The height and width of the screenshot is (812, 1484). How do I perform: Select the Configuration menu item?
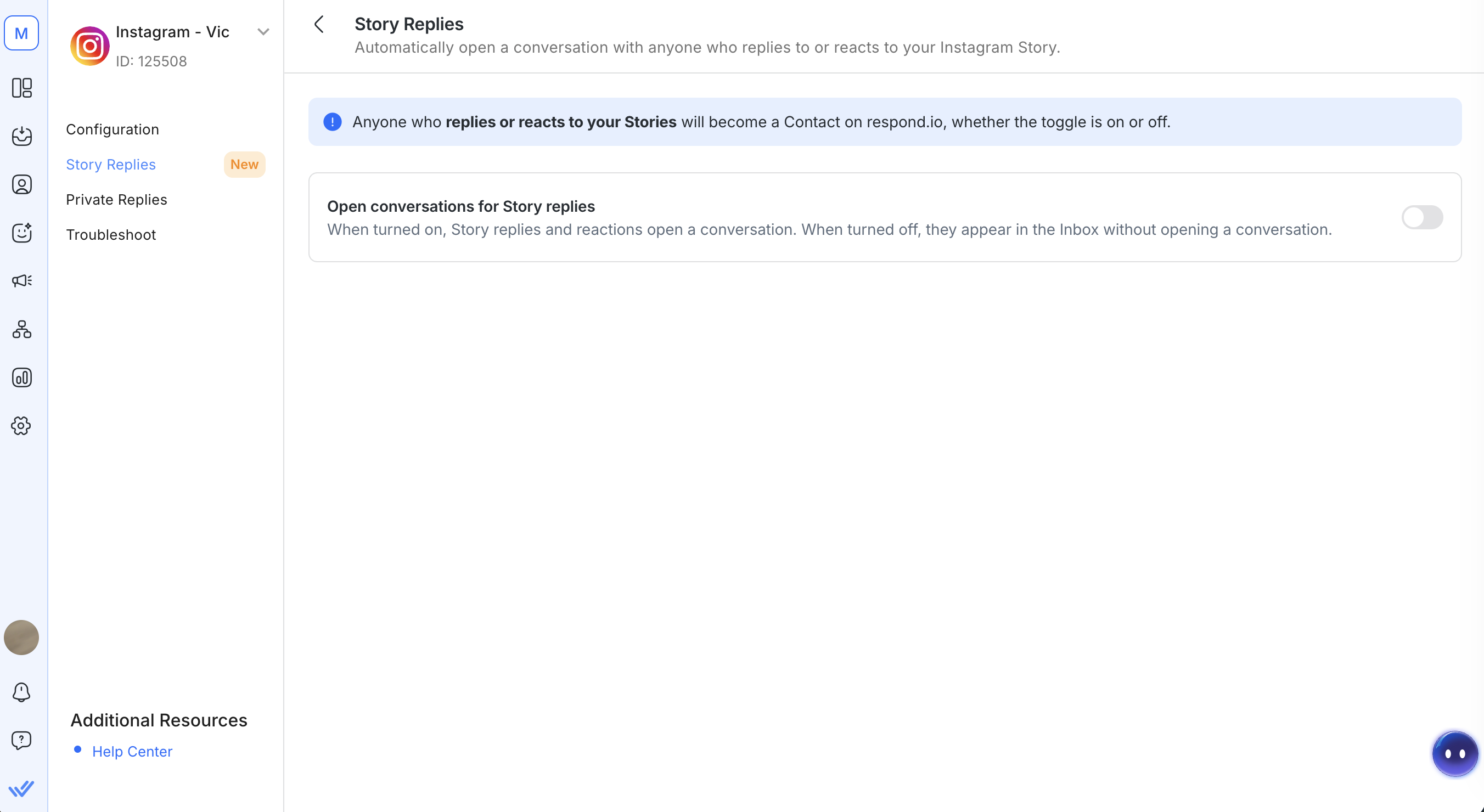click(113, 129)
